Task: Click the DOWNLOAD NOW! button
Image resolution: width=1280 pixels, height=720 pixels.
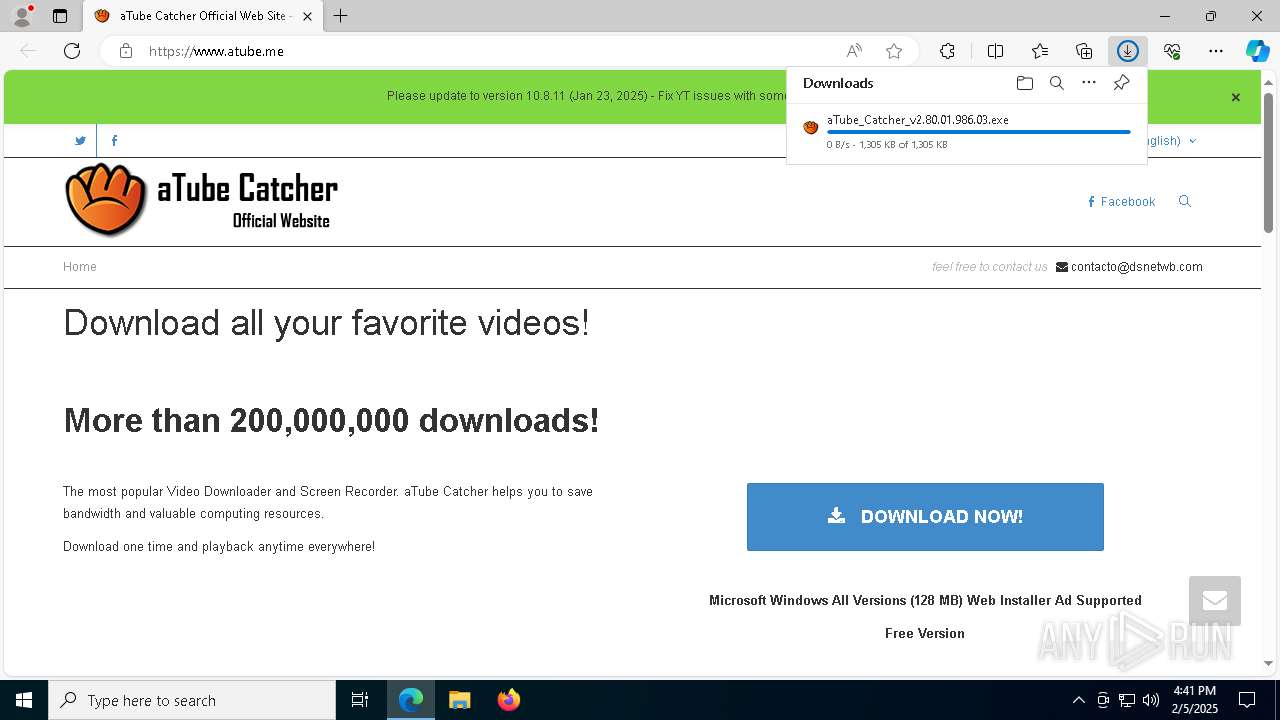Action: click(925, 517)
